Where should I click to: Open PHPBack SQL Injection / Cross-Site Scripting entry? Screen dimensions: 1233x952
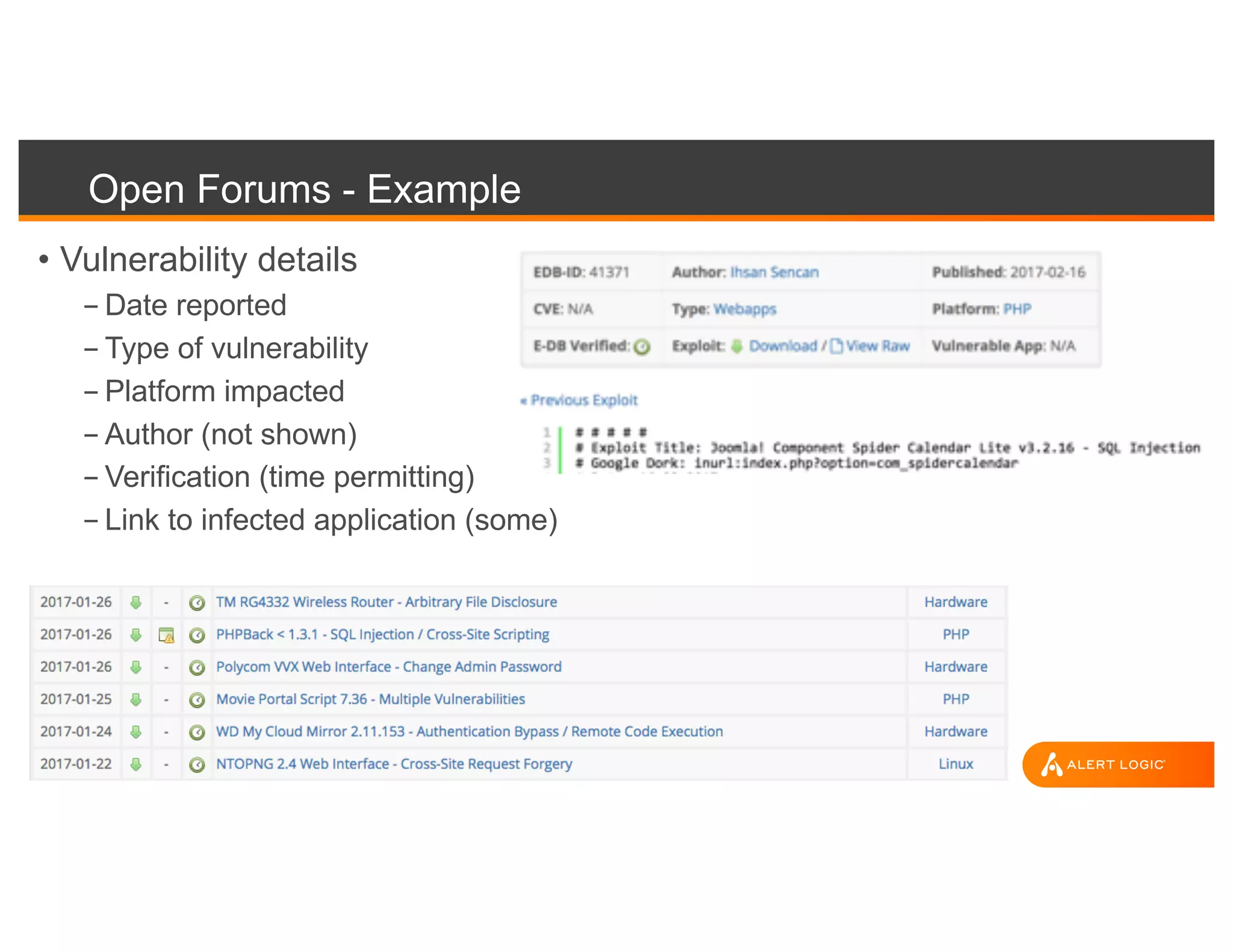pyautogui.click(x=383, y=634)
